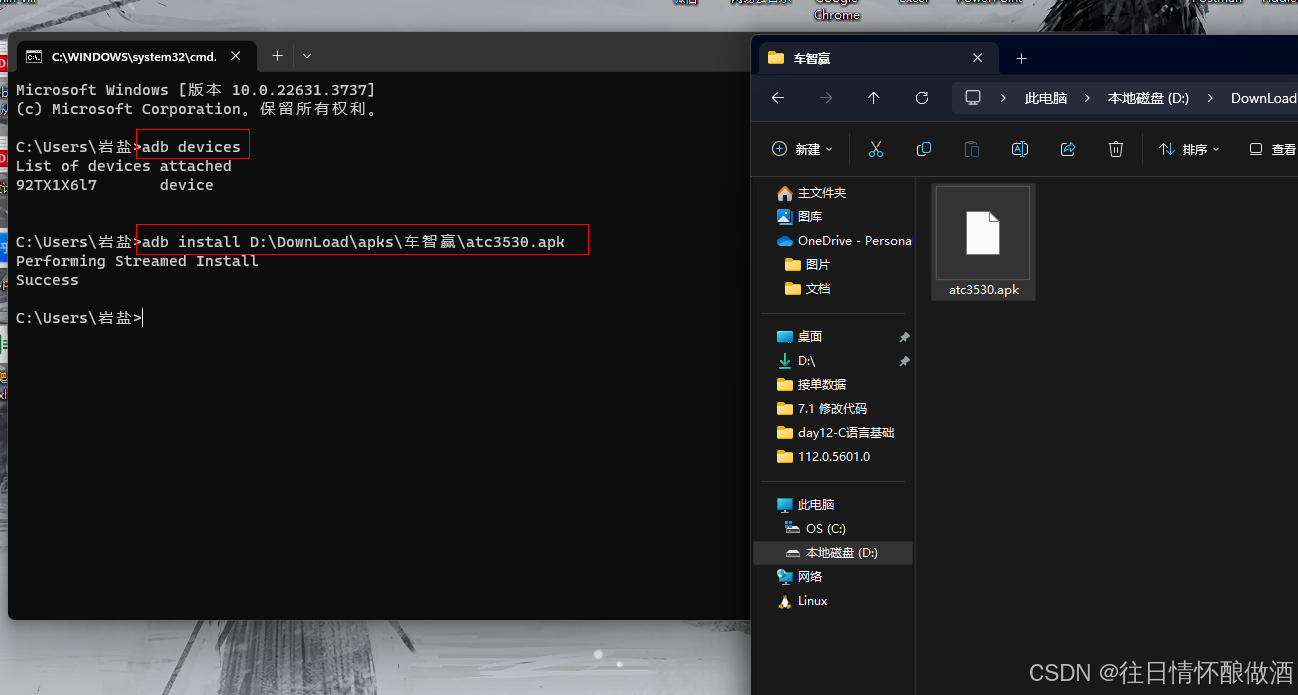The image size is (1298, 695).
Task: Select the pinned D:\ quick access item
Action: pos(796,360)
